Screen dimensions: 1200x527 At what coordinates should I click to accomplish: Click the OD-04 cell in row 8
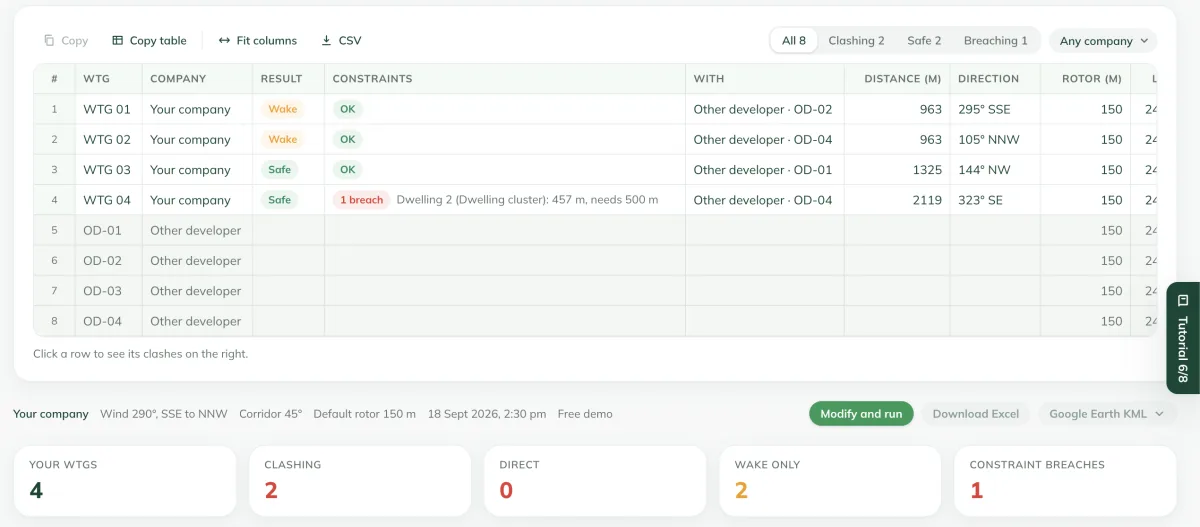[109, 321]
